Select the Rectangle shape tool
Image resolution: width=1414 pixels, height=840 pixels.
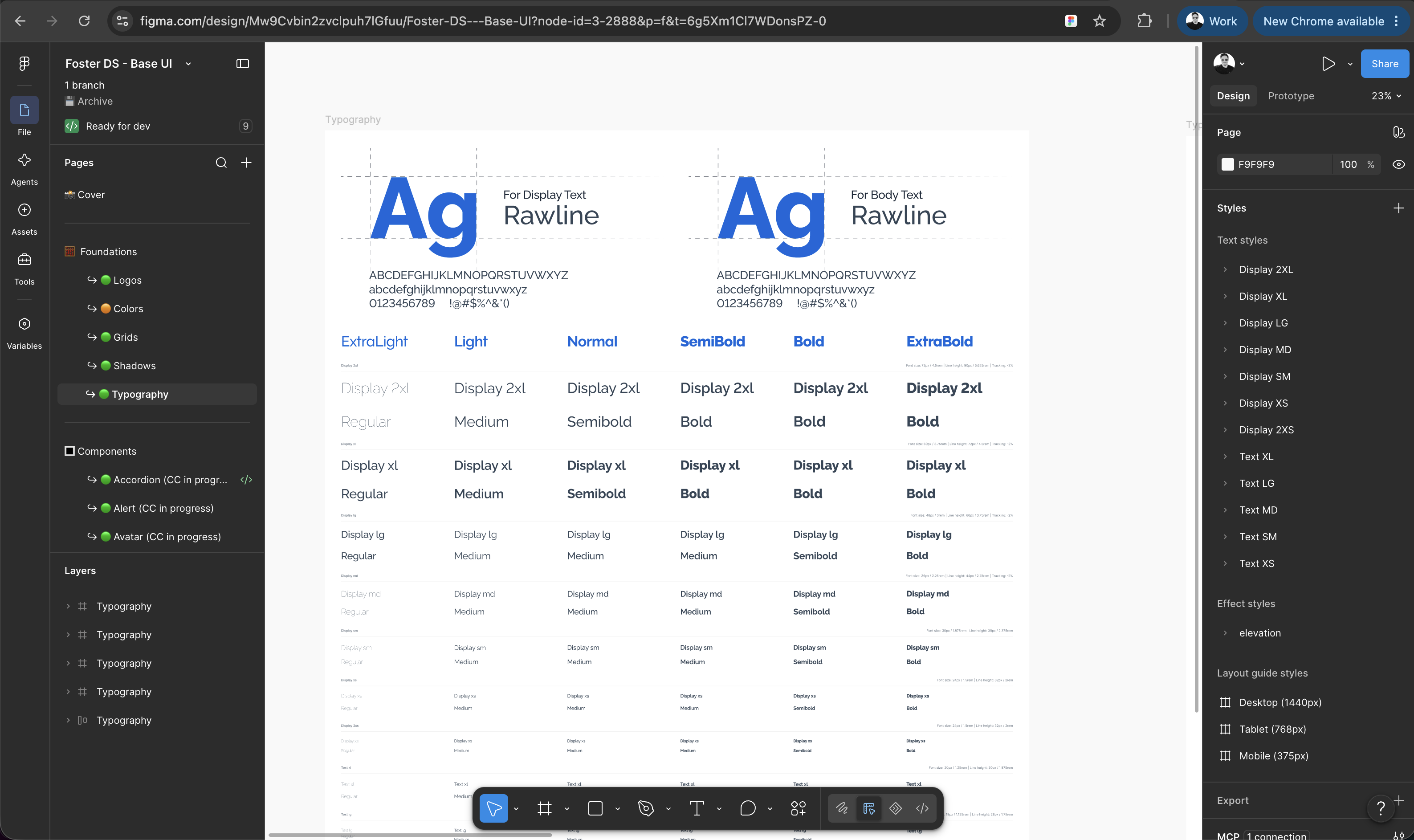click(595, 808)
